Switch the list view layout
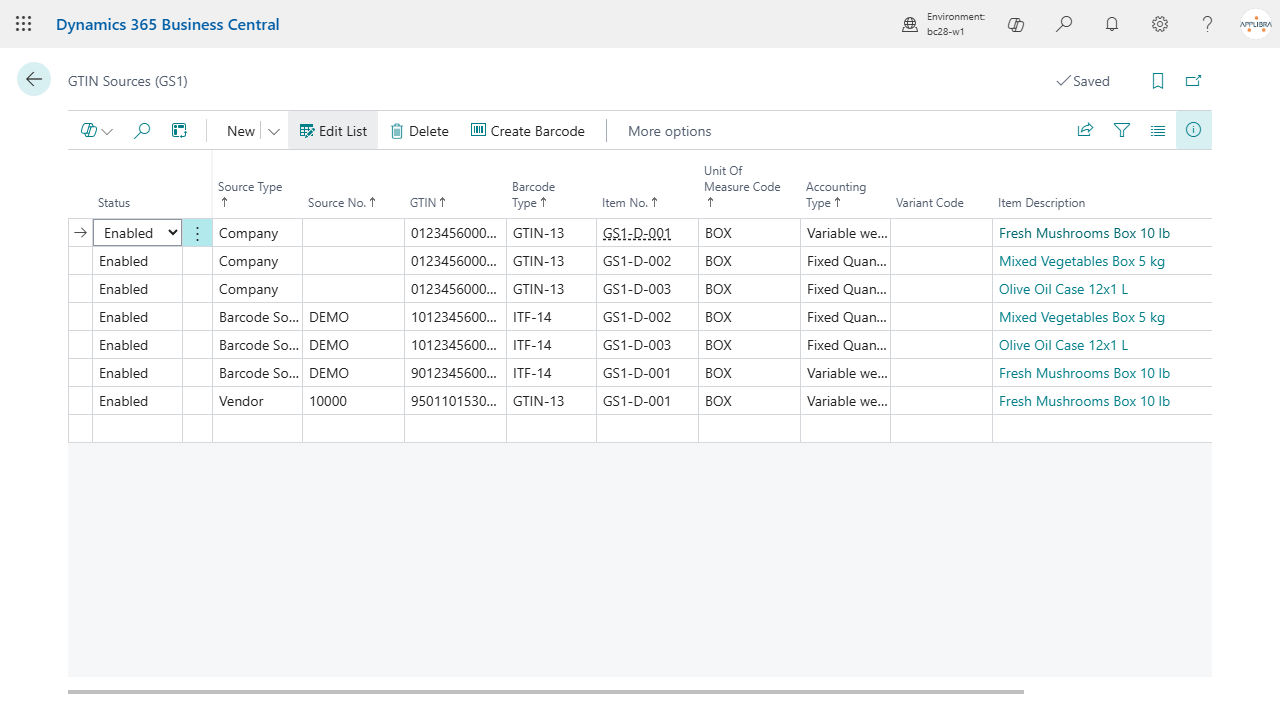This screenshot has width=1280, height=720. [x=1158, y=130]
